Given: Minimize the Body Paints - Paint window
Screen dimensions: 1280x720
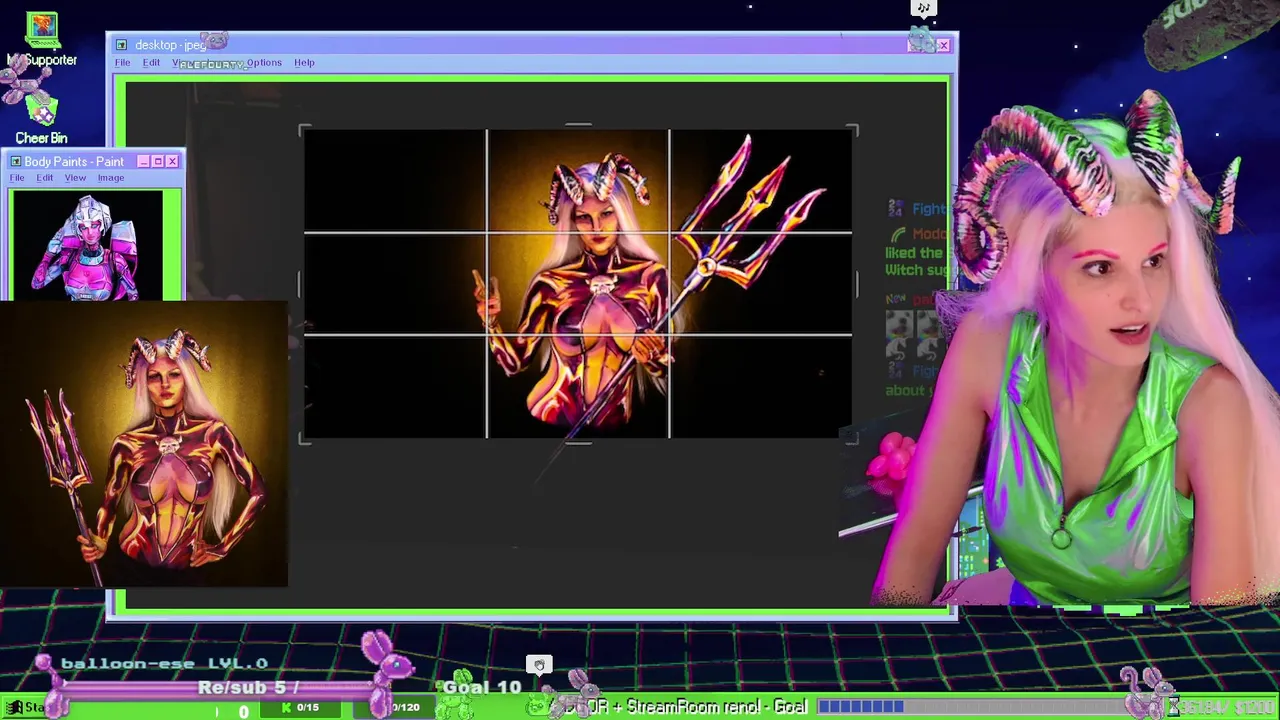Looking at the screenshot, I should pyautogui.click(x=143, y=161).
